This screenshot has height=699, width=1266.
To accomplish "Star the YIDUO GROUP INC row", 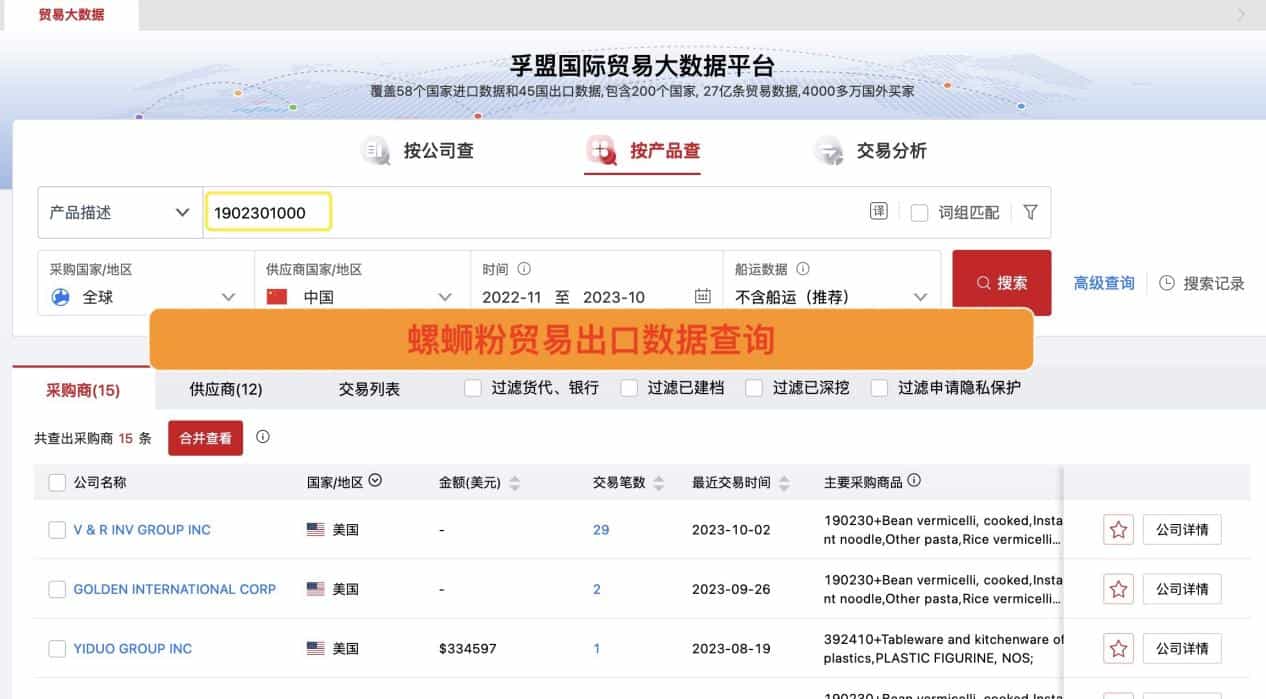I will click(1118, 649).
